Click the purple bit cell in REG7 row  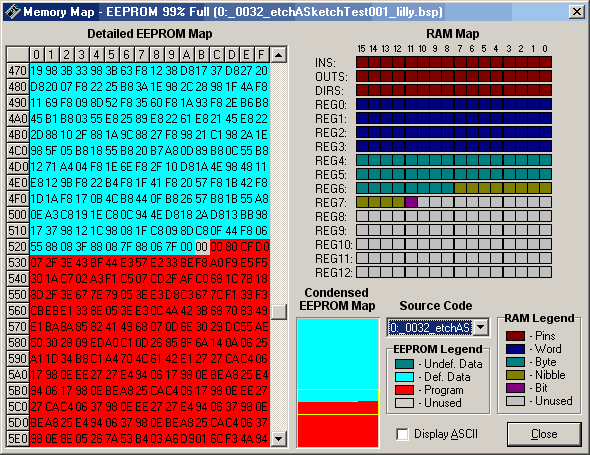point(411,202)
